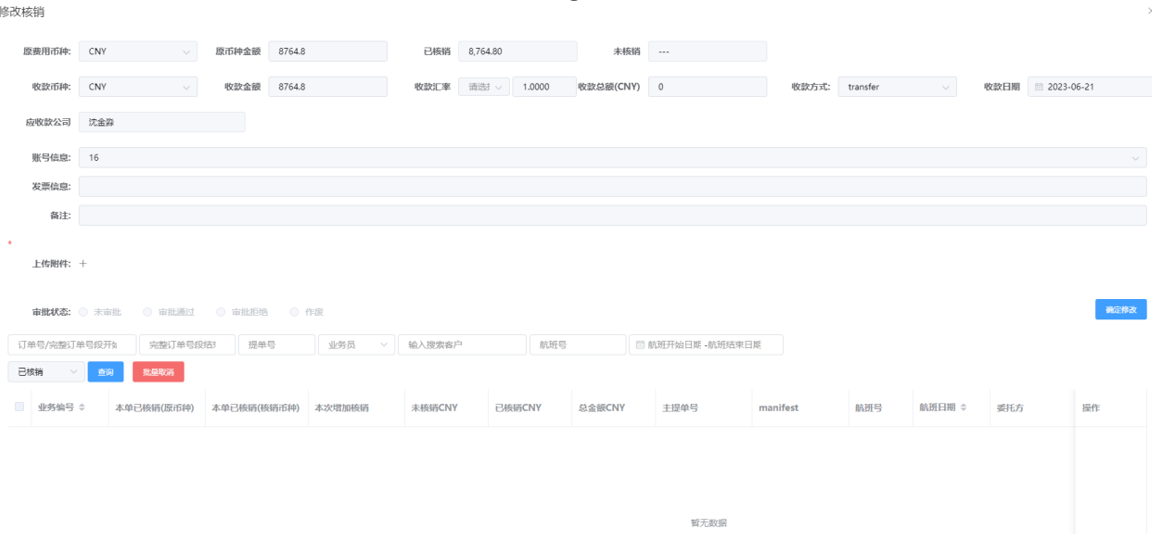Click the order number end search field
Screen dimensions: 1152x534
coord(187,344)
